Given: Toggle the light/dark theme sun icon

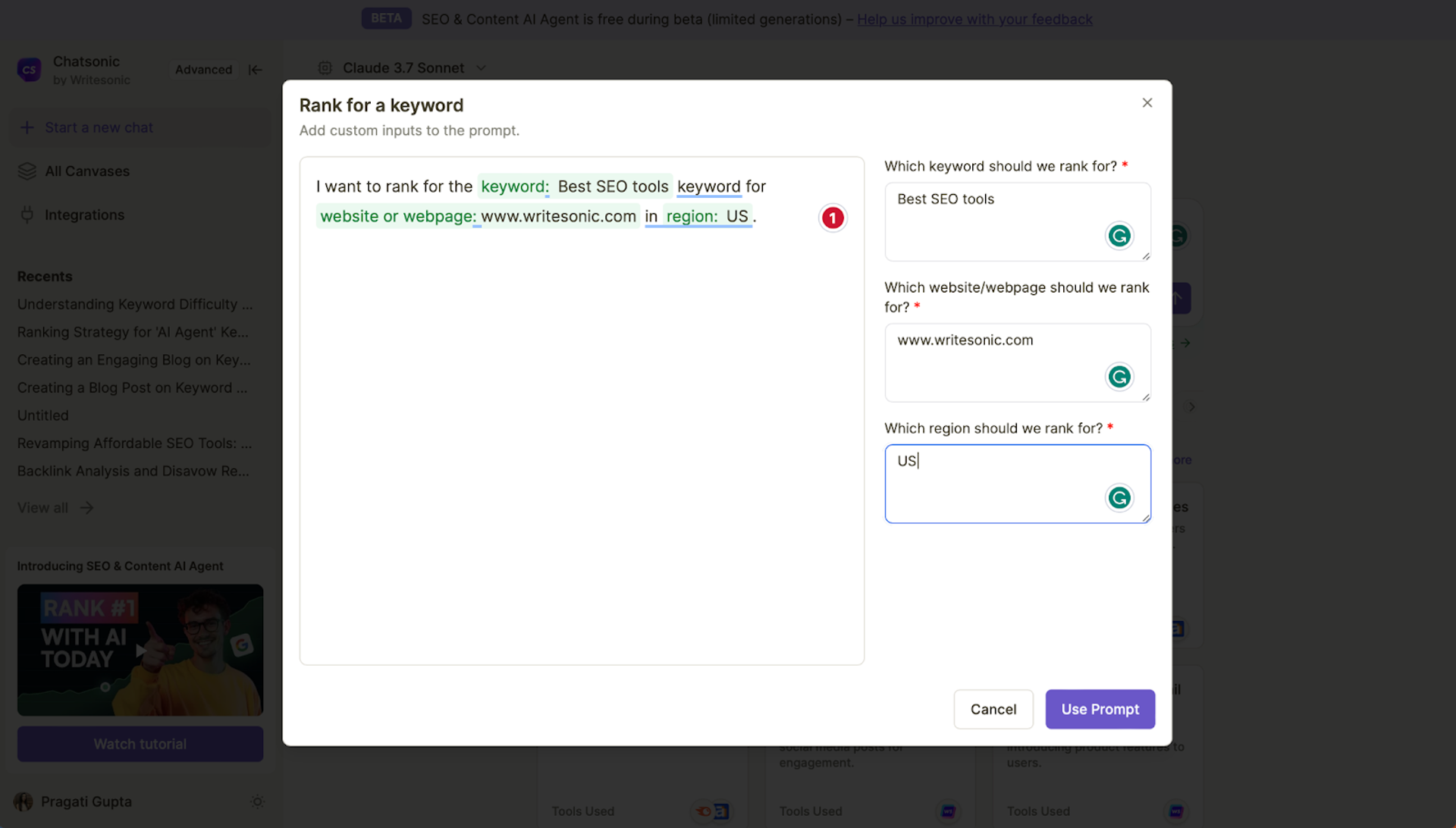Looking at the screenshot, I should point(258,801).
